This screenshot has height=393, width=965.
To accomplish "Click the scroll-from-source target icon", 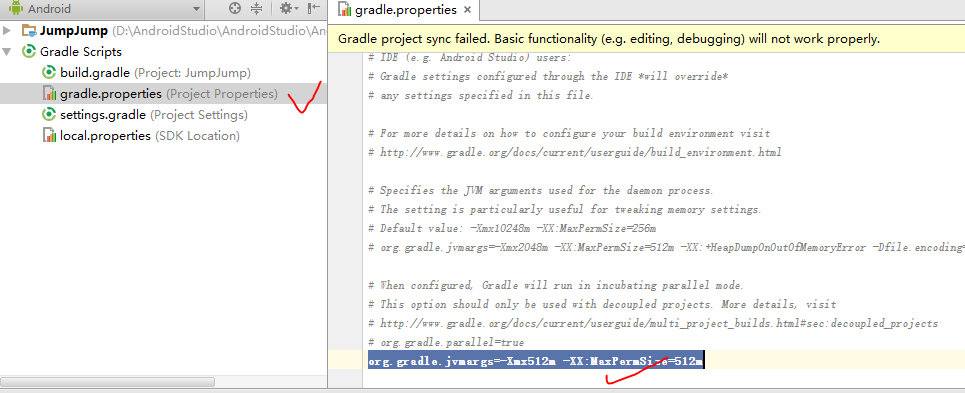I will tap(234, 9).
